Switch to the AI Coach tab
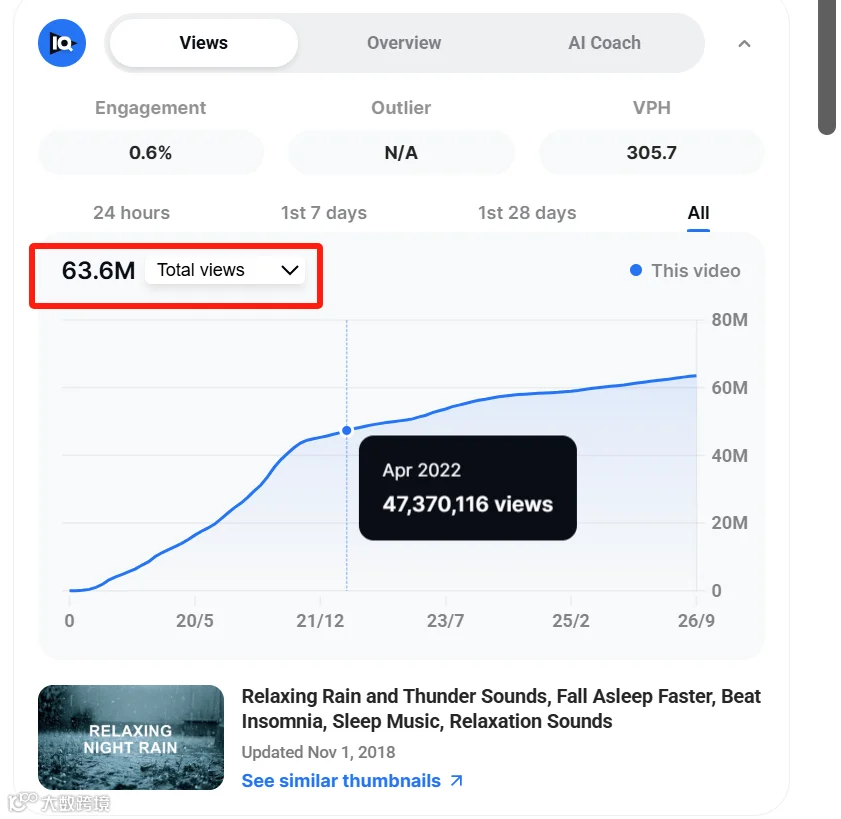Screen dimensions: 841x819 pos(604,43)
